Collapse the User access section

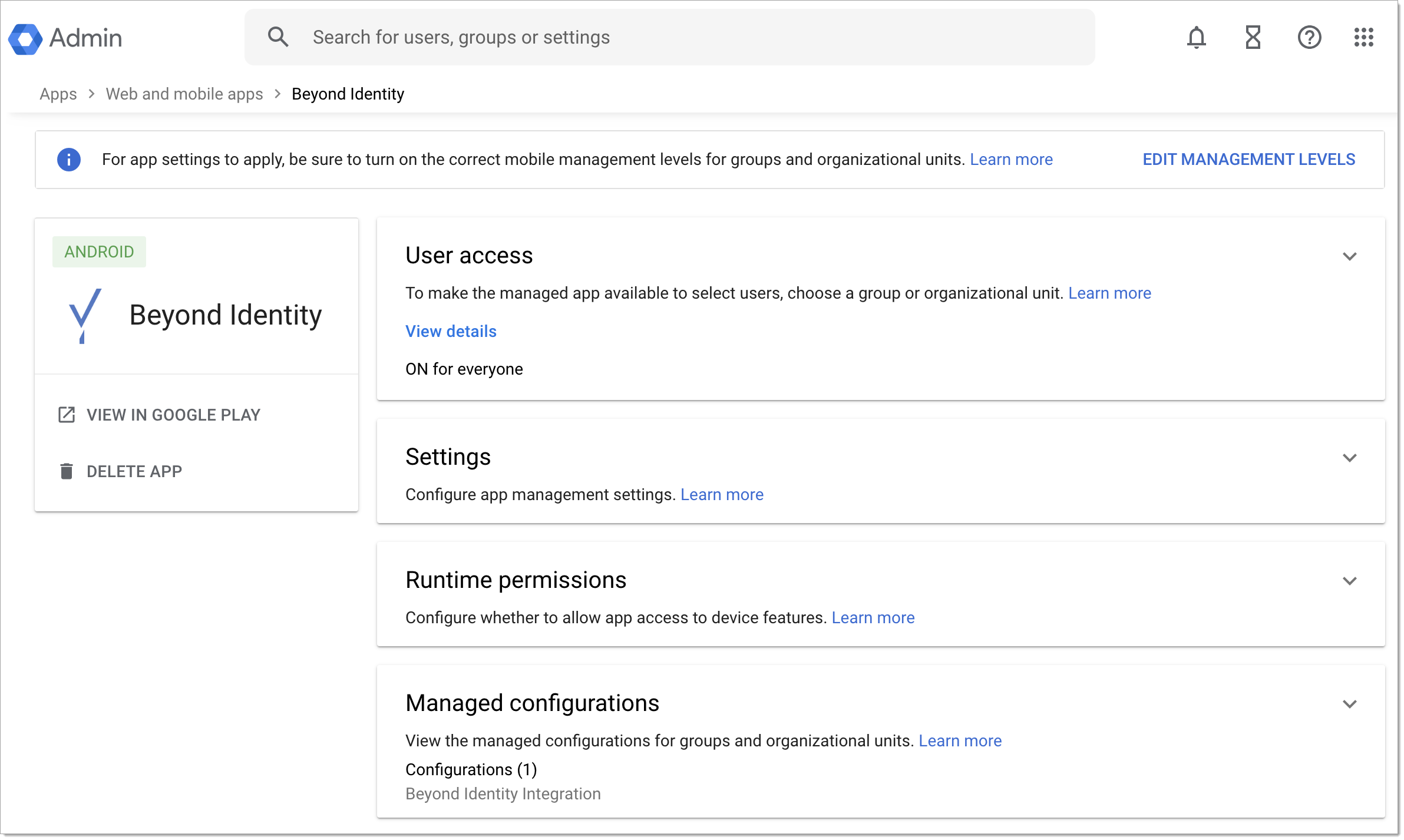click(x=1350, y=256)
